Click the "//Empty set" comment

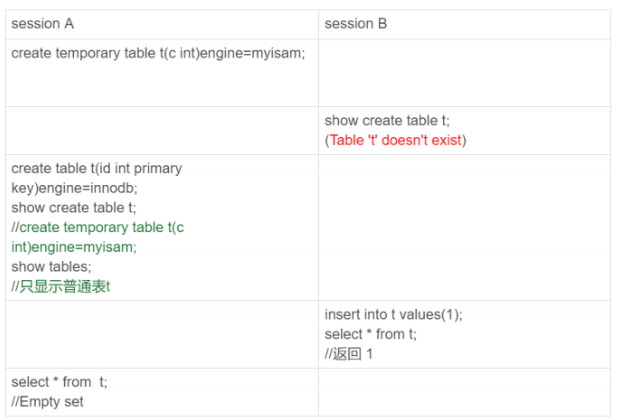point(48,401)
